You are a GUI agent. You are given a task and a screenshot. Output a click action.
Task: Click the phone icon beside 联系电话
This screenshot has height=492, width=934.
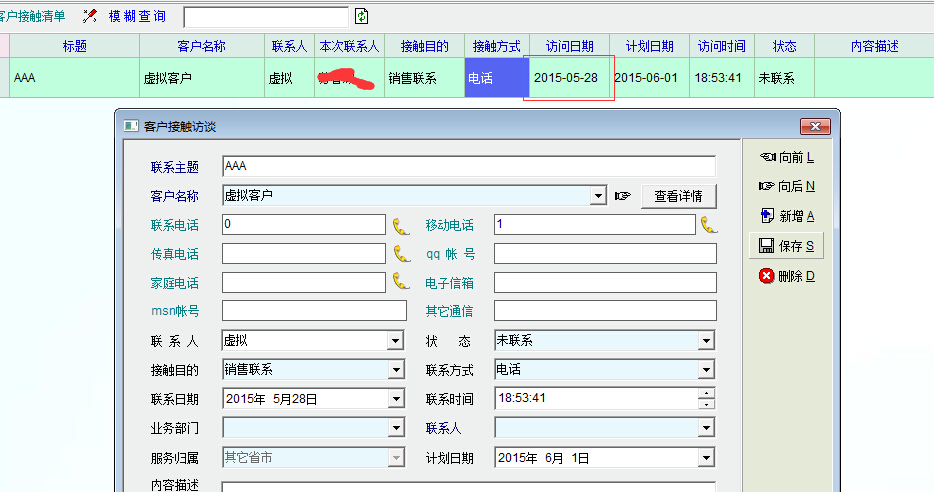(x=401, y=225)
